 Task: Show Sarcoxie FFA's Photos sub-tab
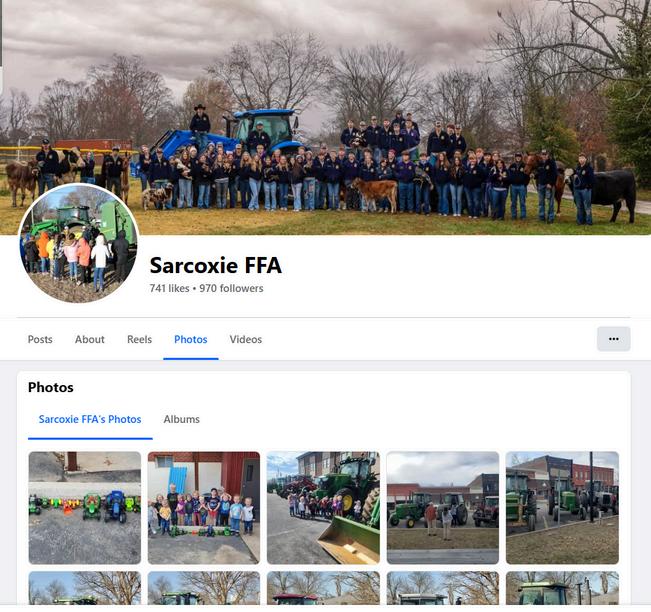click(90, 419)
